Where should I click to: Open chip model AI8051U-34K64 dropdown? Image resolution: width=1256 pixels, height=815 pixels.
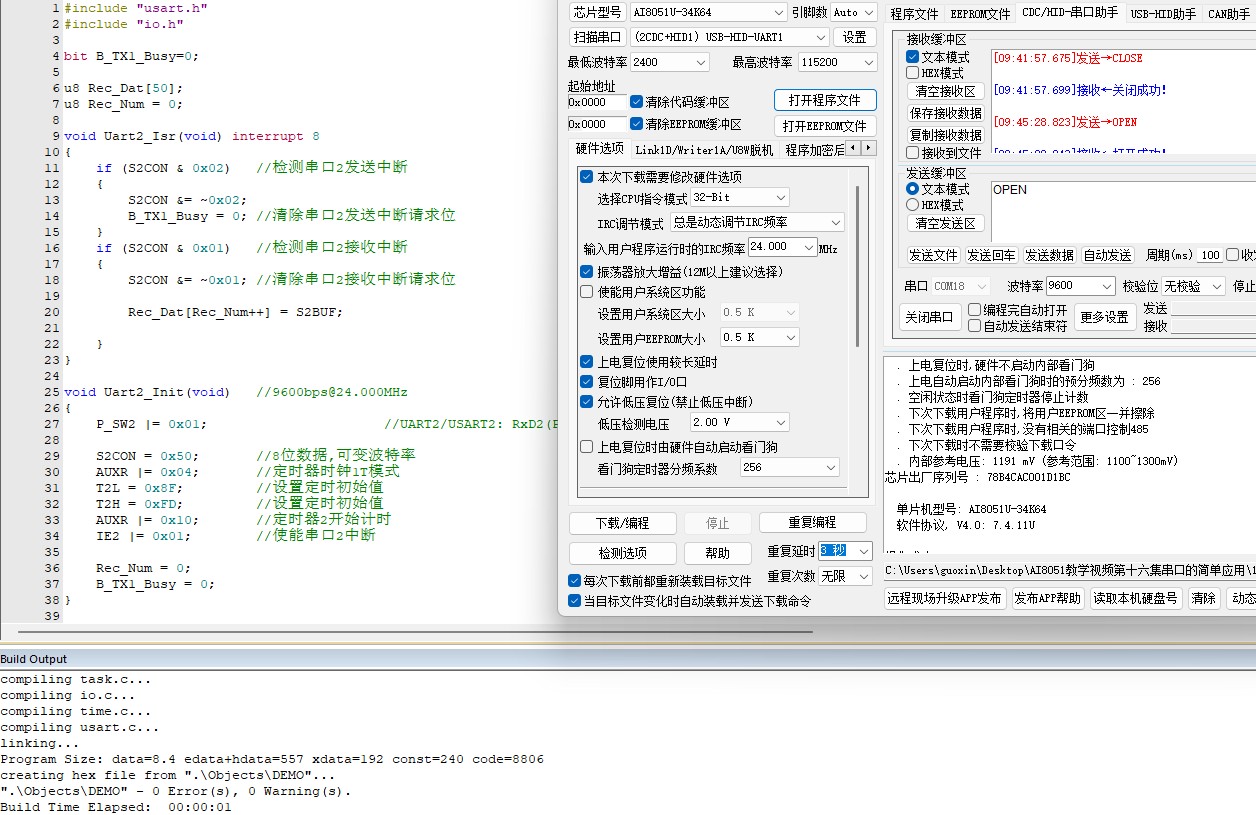point(708,12)
